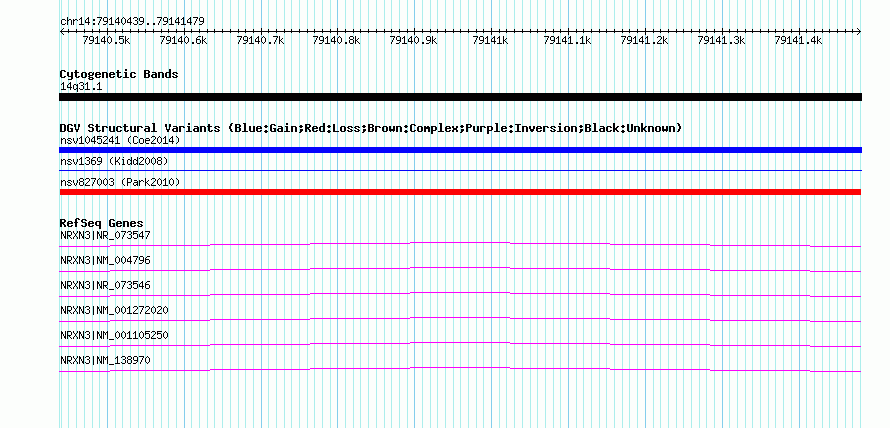Open the NRXN3|NM_138970 transcript label
The image size is (890, 428).
[105, 360]
